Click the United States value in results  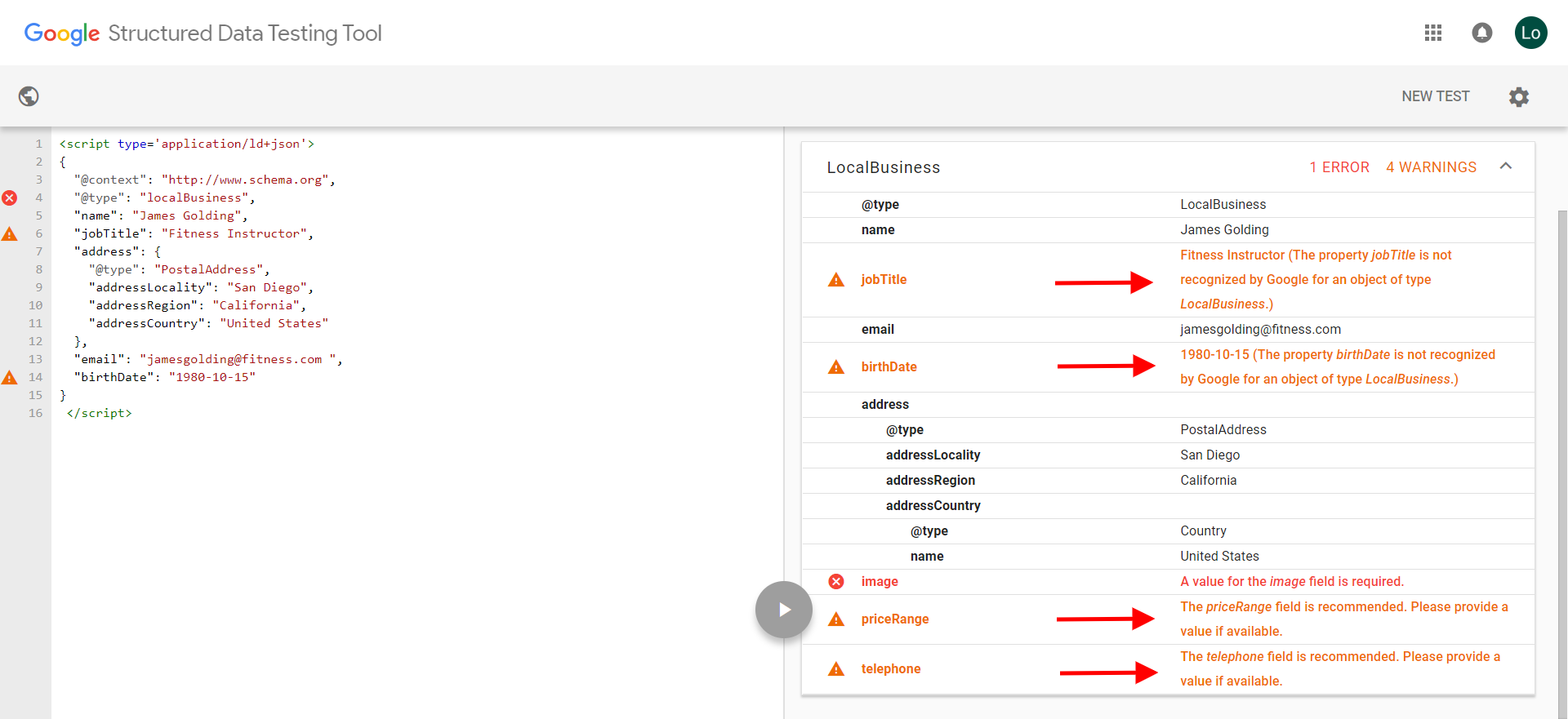click(1219, 556)
